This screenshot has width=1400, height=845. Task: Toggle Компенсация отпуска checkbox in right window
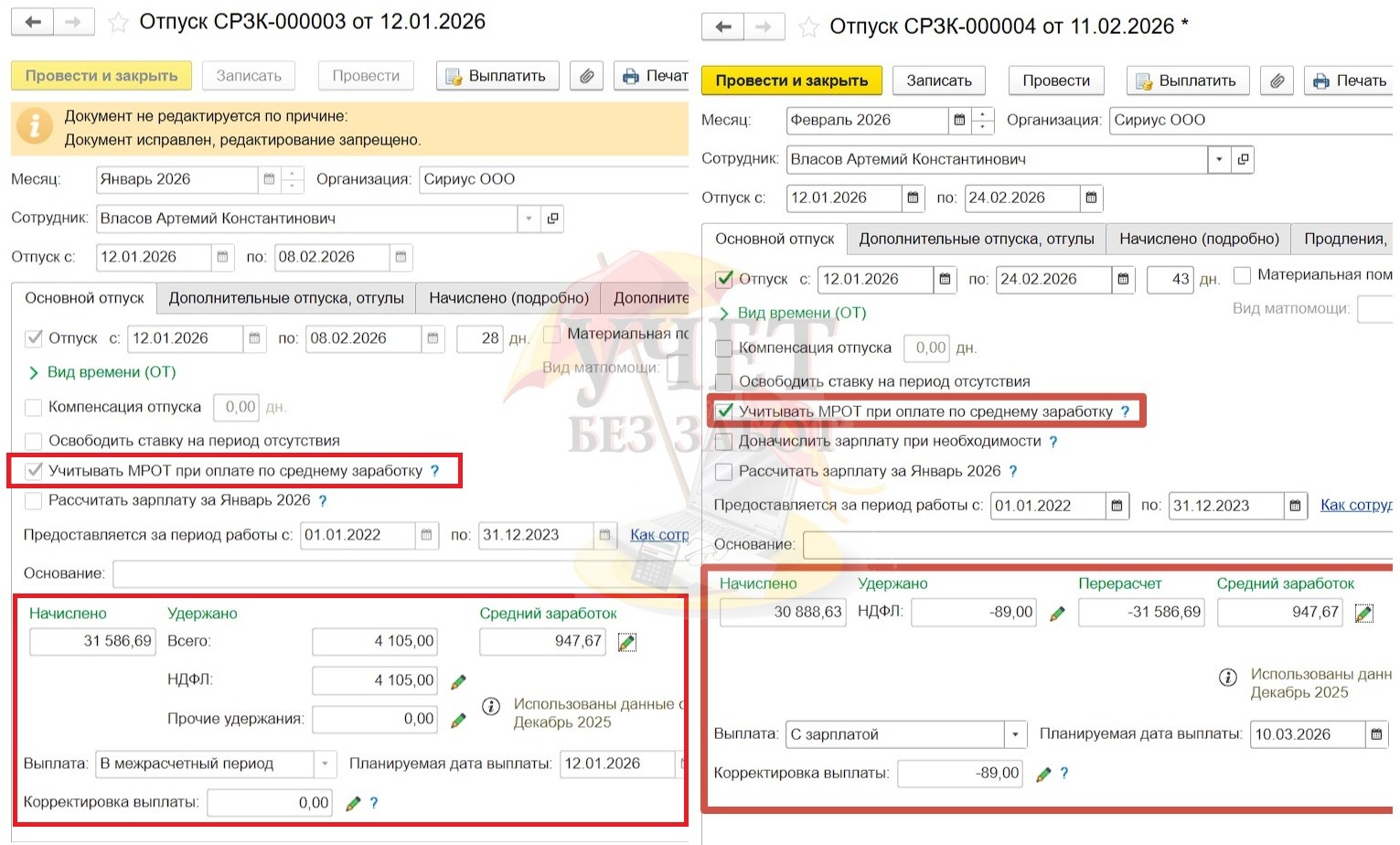coord(724,348)
